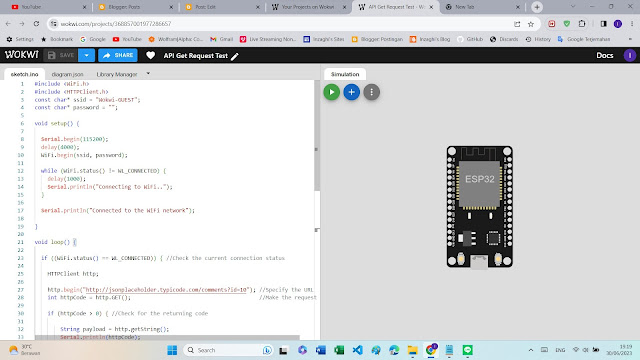640x360 pixels.
Task: Bookmark this page with the star icon
Action: (x=531, y=24)
